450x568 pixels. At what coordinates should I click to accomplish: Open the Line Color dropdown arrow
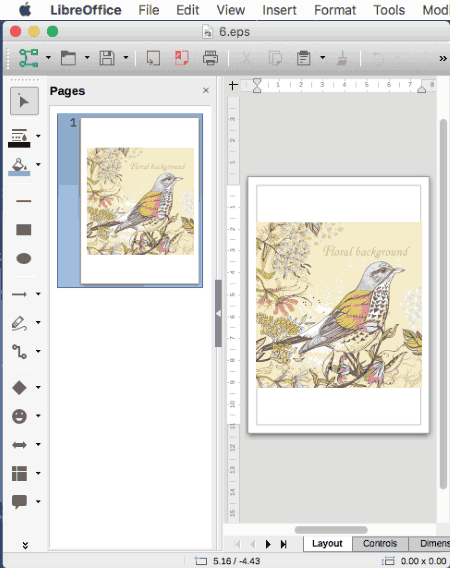point(38,136)
